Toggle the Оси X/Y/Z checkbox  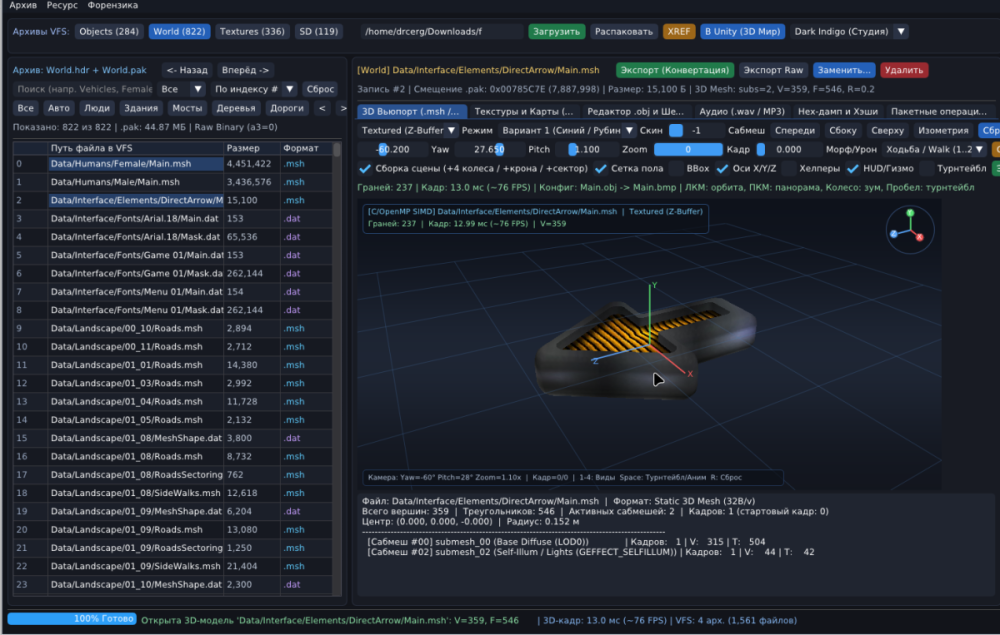coord(722,169)
